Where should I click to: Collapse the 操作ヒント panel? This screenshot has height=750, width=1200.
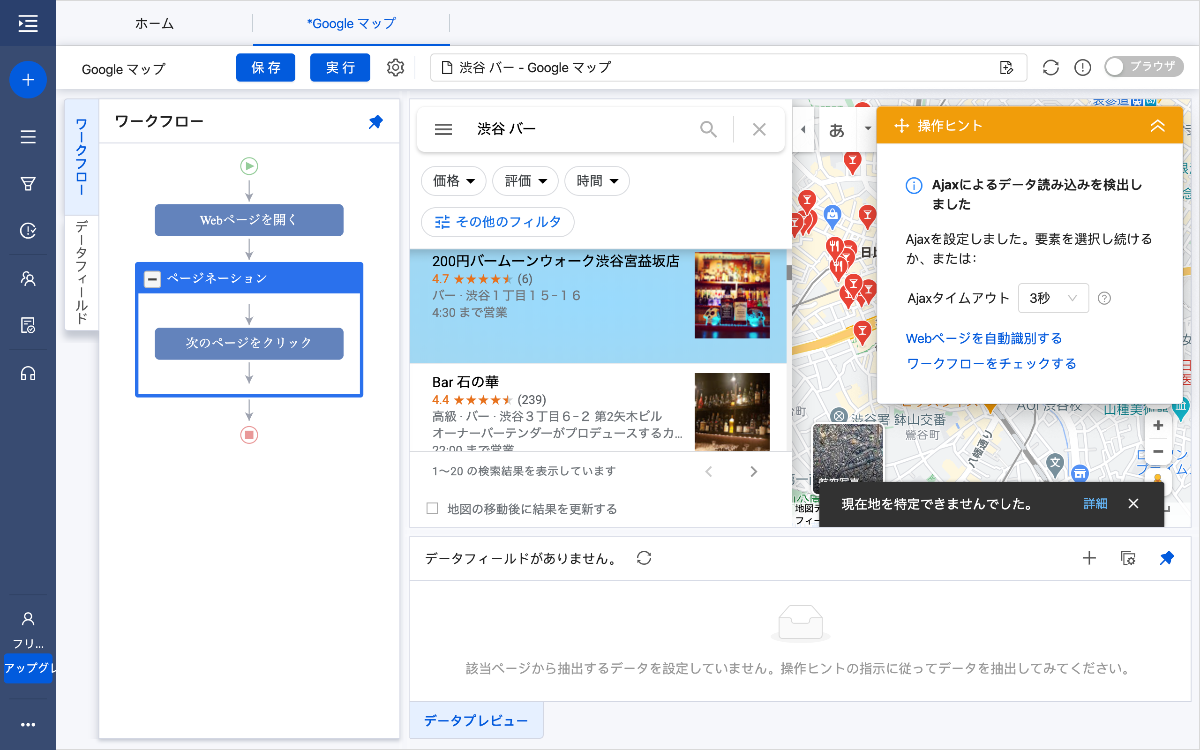[1158, 126]
